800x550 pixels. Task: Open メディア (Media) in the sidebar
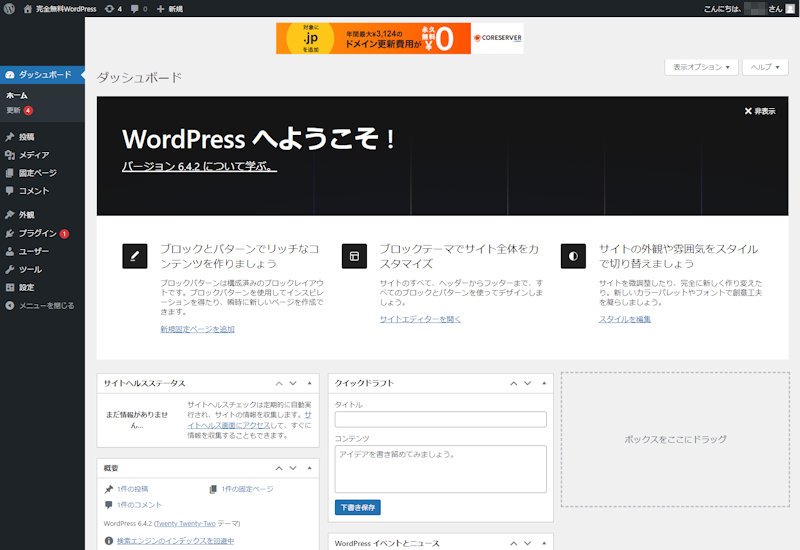pos(33,155)
